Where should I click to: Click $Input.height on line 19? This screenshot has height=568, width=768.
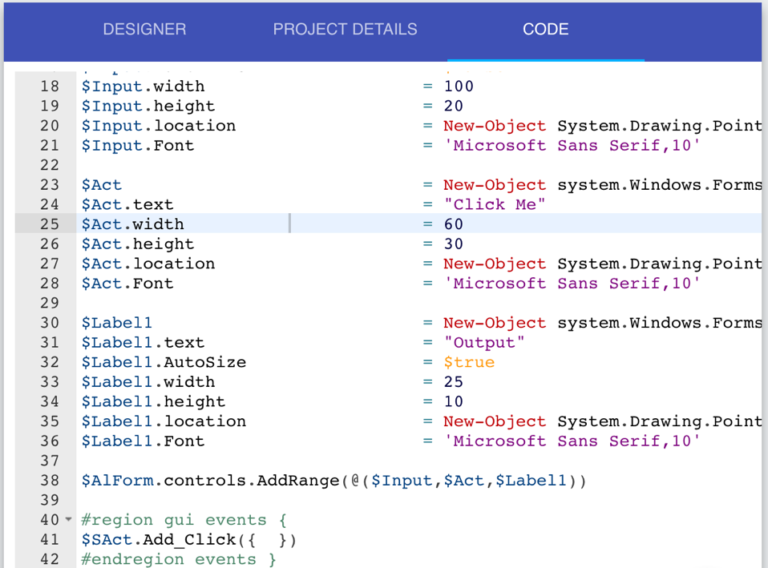[x=148, y=106]
